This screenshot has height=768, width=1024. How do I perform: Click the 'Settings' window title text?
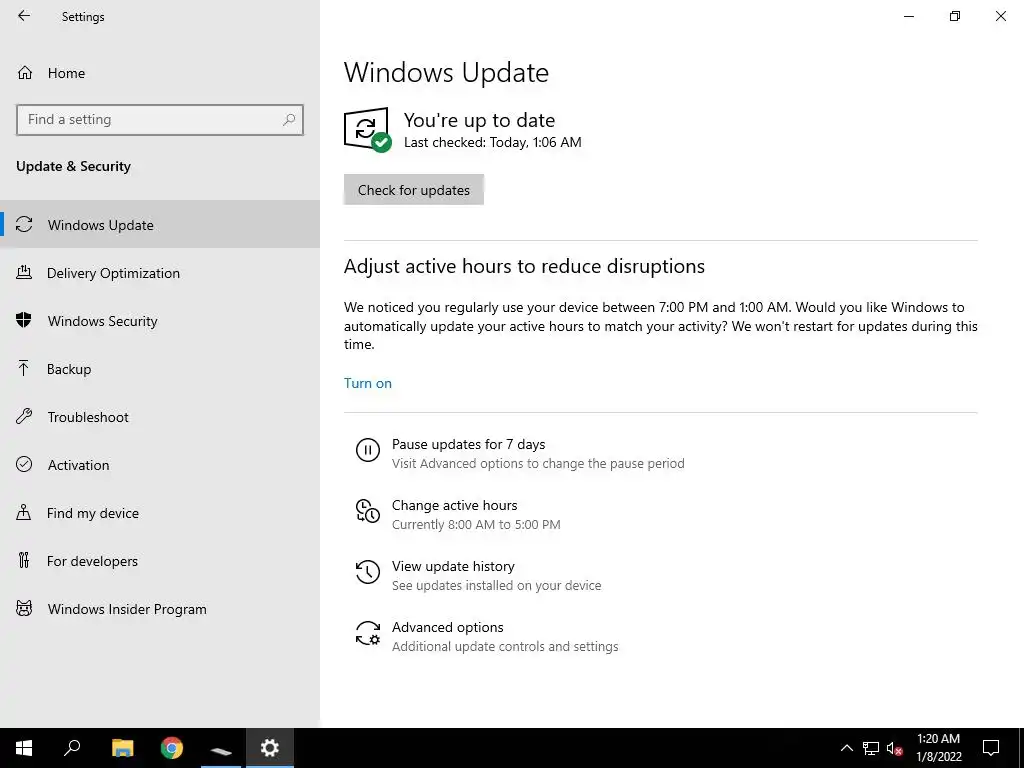pyautogui.click(x=83, y=17)
